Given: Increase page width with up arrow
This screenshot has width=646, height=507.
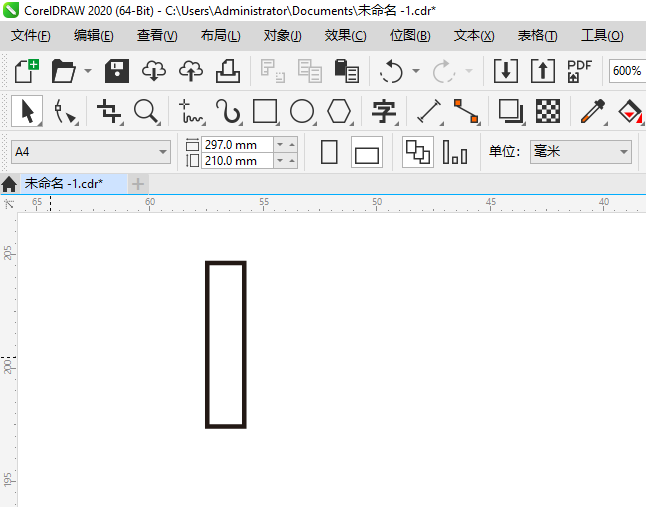Looking at the screenshot, I should coord(292,145).
